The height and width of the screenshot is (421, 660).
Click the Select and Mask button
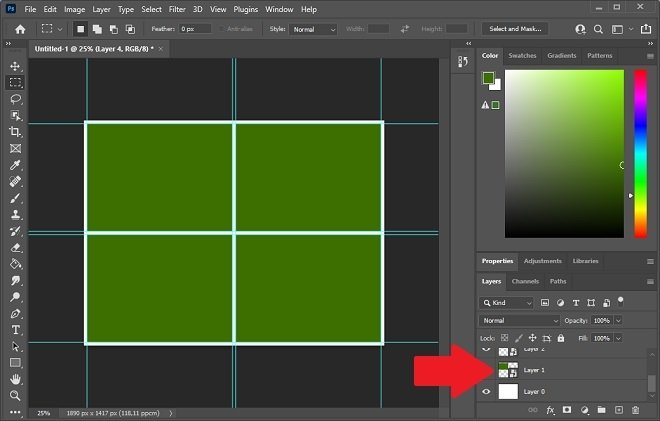[x=515, y=29]
